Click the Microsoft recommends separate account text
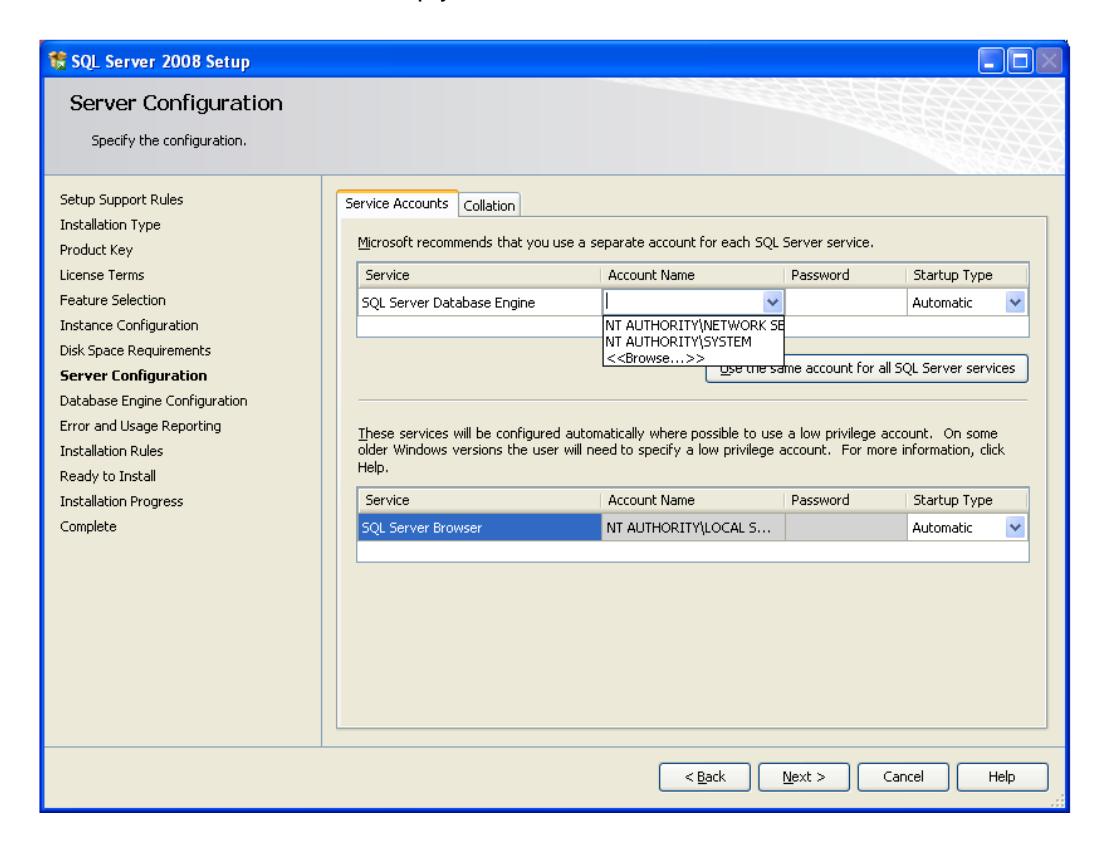The height and width of the screenshot is (852, 1108). coord(615,242)
